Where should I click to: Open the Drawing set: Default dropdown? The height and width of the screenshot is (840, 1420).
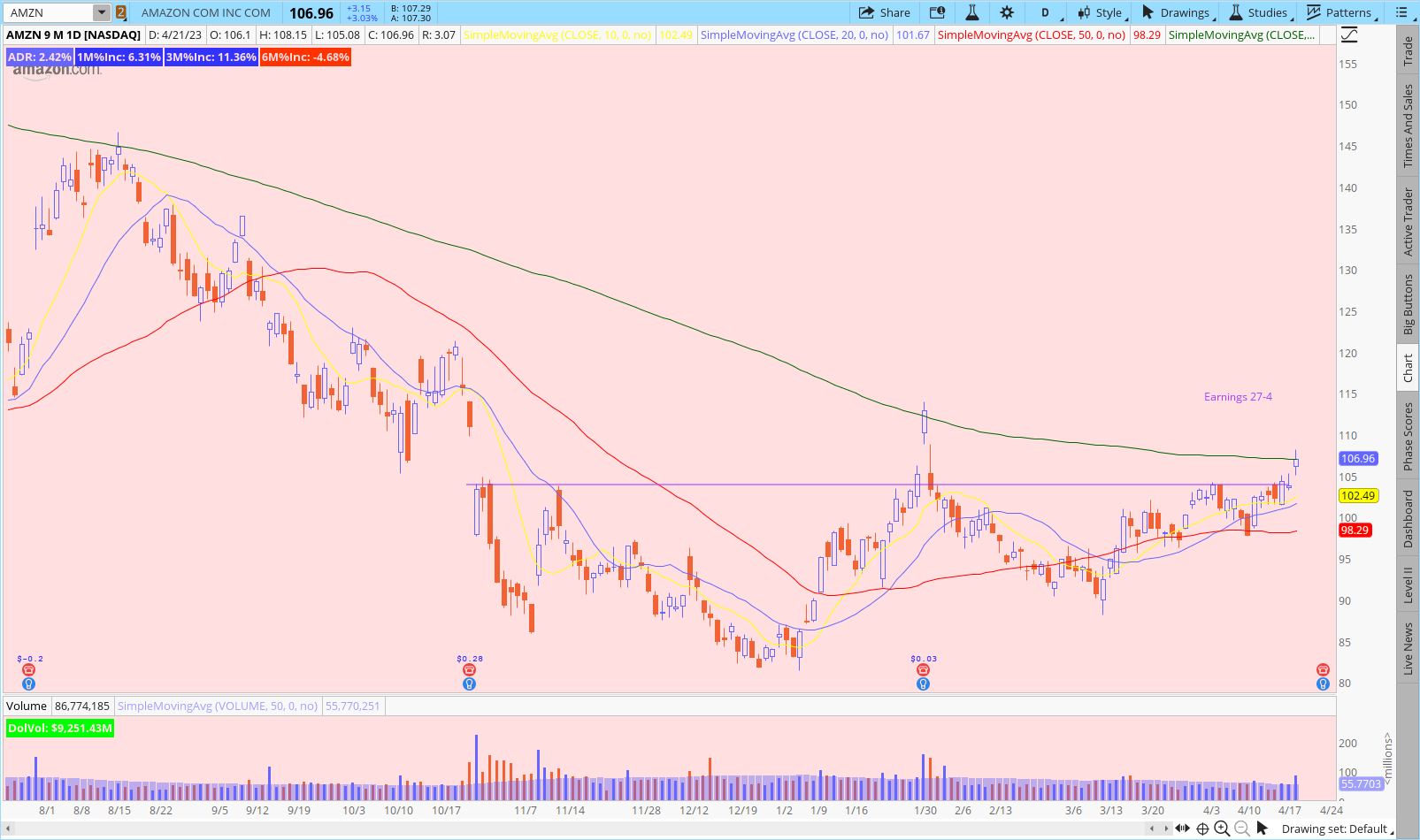(1337, 829)
